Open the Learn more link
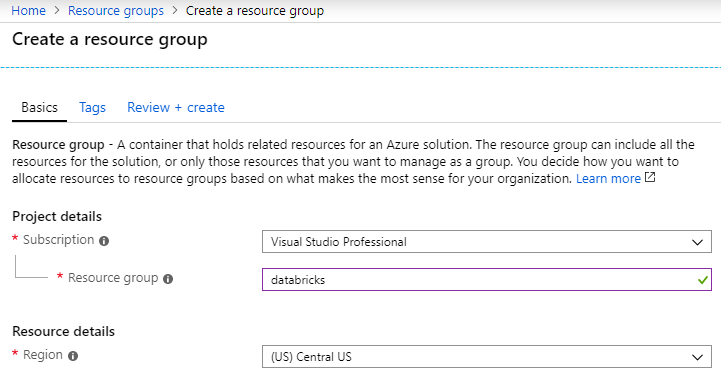 coord(608,178)
